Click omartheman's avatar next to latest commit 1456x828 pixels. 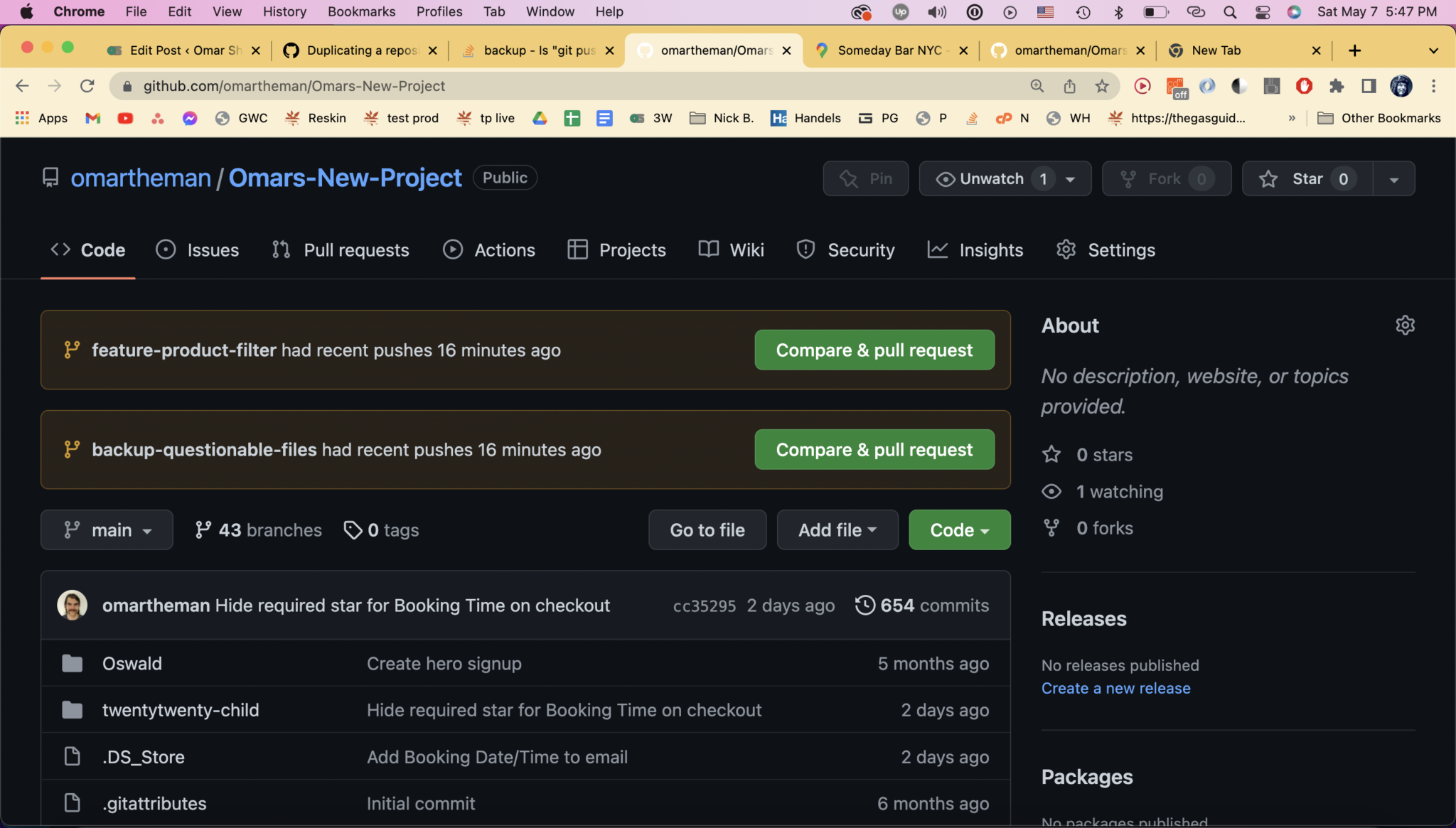coord(71,605)
